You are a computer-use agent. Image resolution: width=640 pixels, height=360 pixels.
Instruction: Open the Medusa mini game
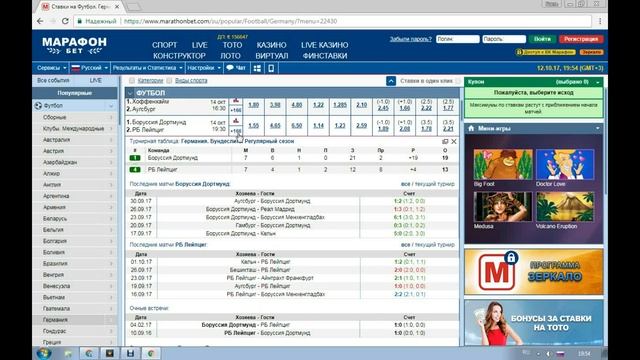(x=503, y=207)
